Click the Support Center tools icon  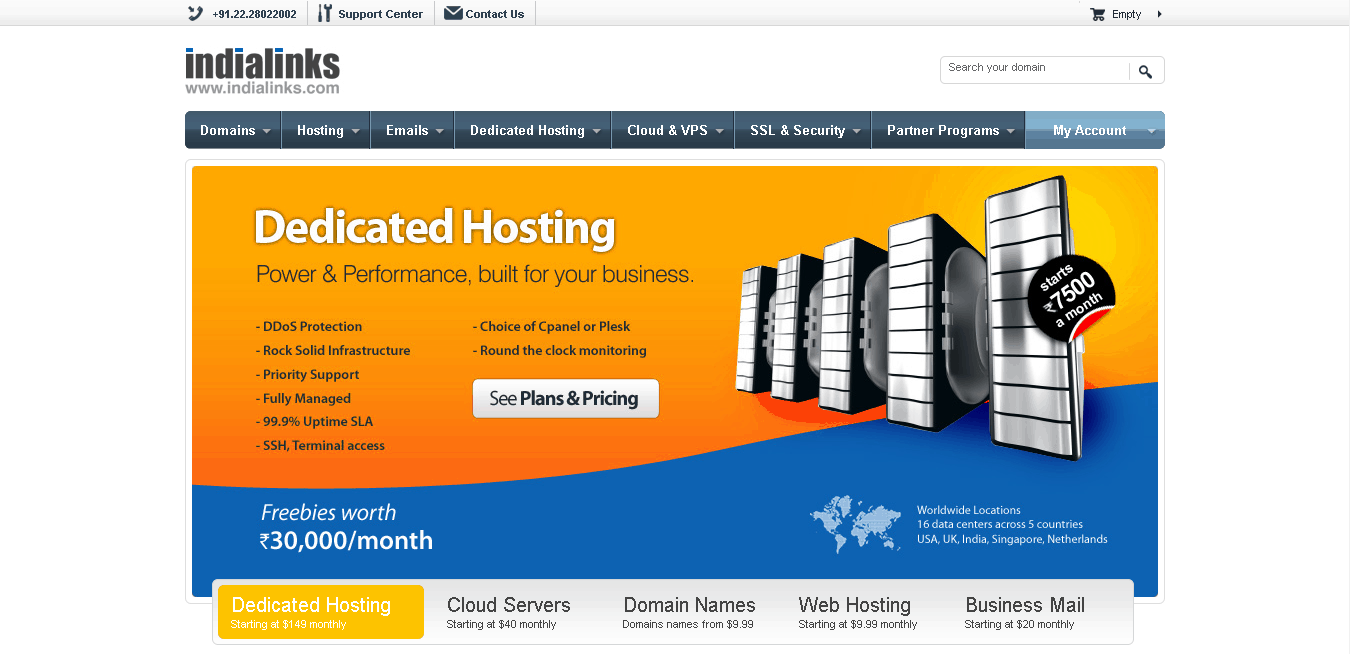point(325,13)
